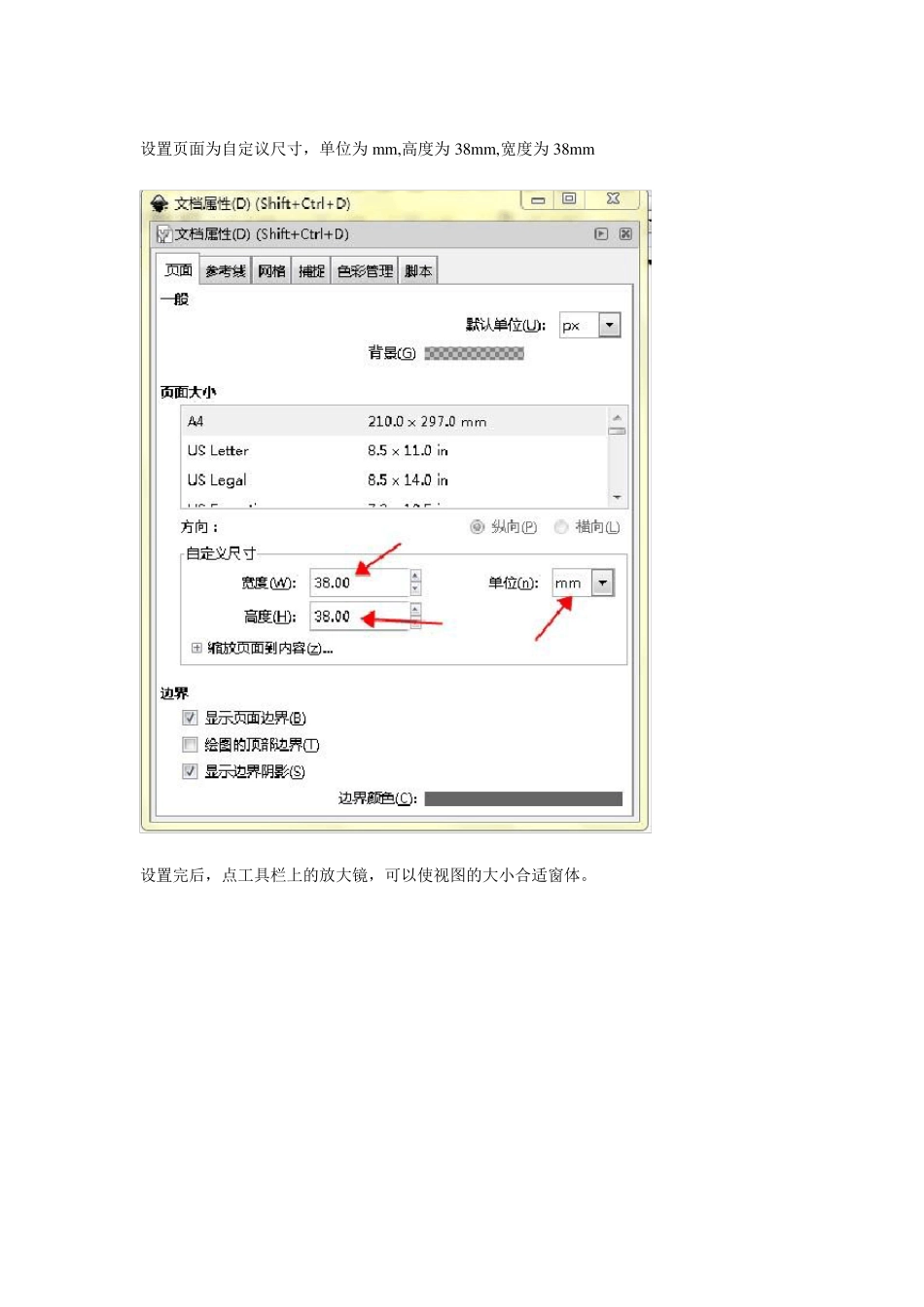Decrease the width using the down stepper
Viewport: 924px width, 1307px height.
pyautogui.click(x=415, y=589)
